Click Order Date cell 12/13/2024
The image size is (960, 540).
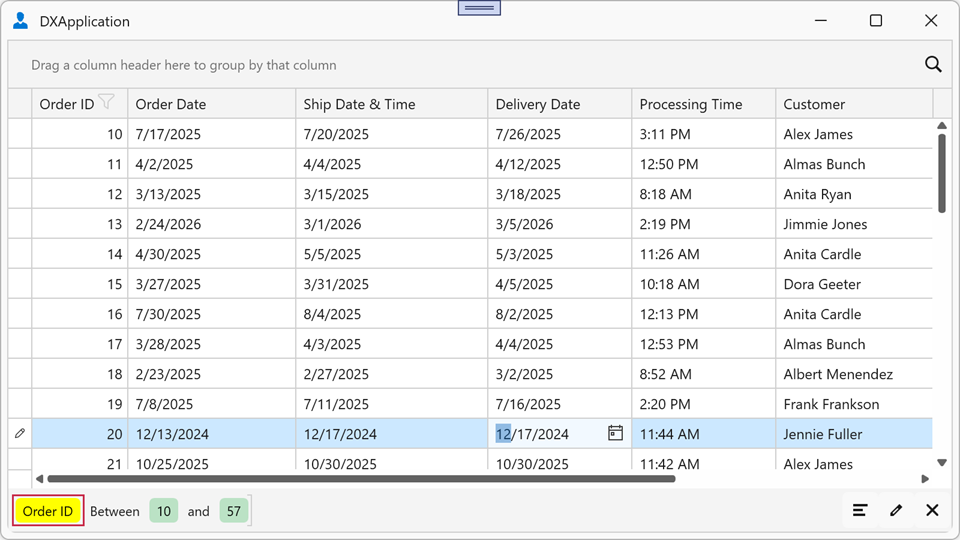[x=211, y=433]
